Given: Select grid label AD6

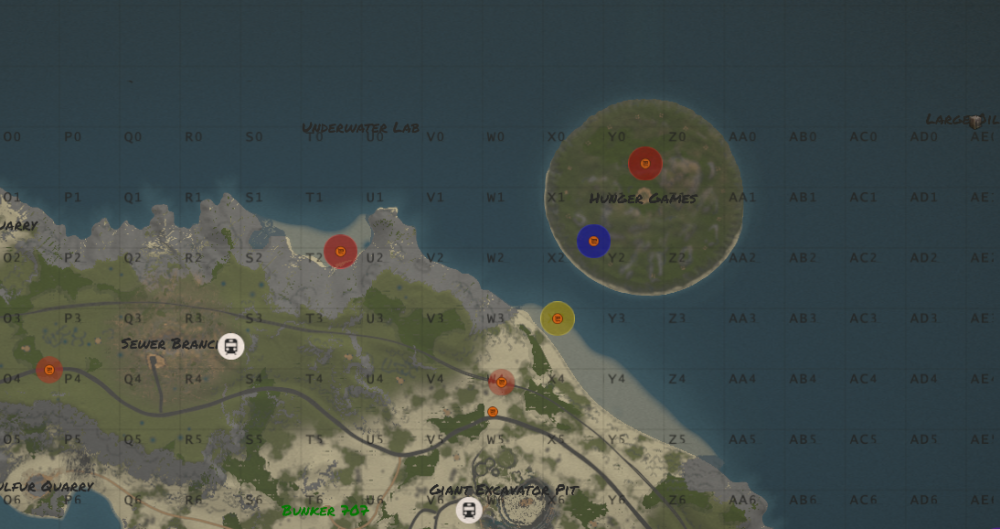Looking at the screenshot, I should pos(923,500).
